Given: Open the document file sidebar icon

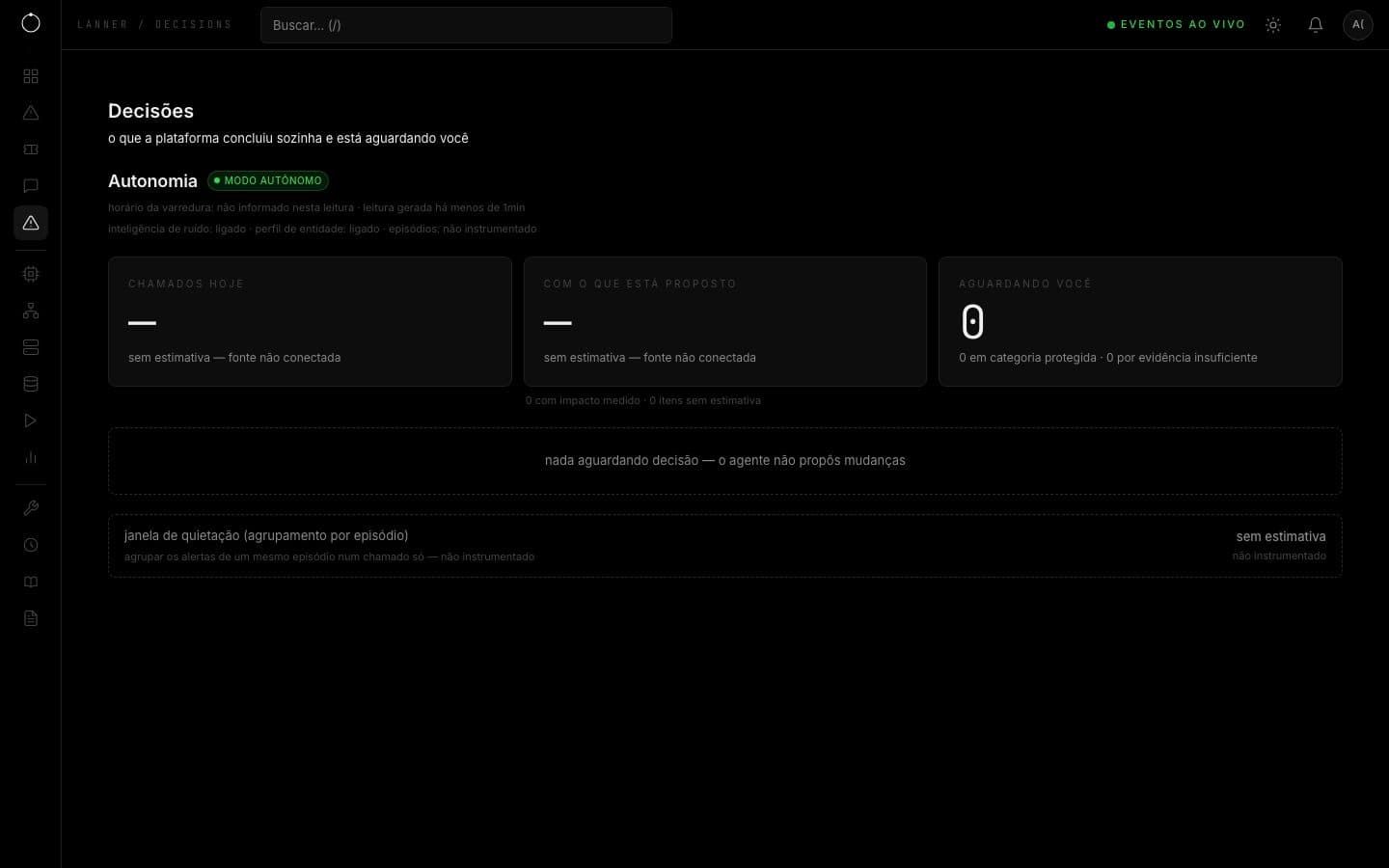Looking at the screenshot, I should (31, 618).
